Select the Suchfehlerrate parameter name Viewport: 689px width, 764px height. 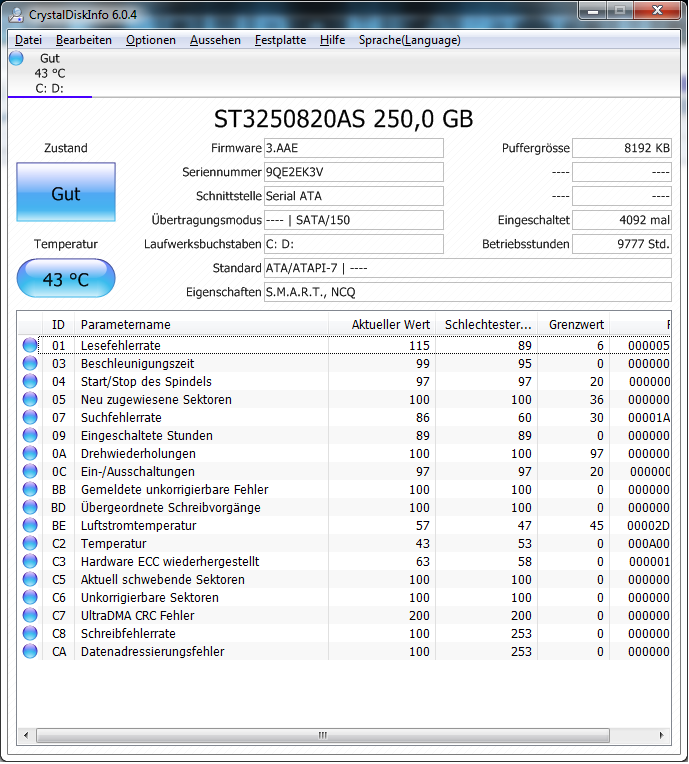121,418
